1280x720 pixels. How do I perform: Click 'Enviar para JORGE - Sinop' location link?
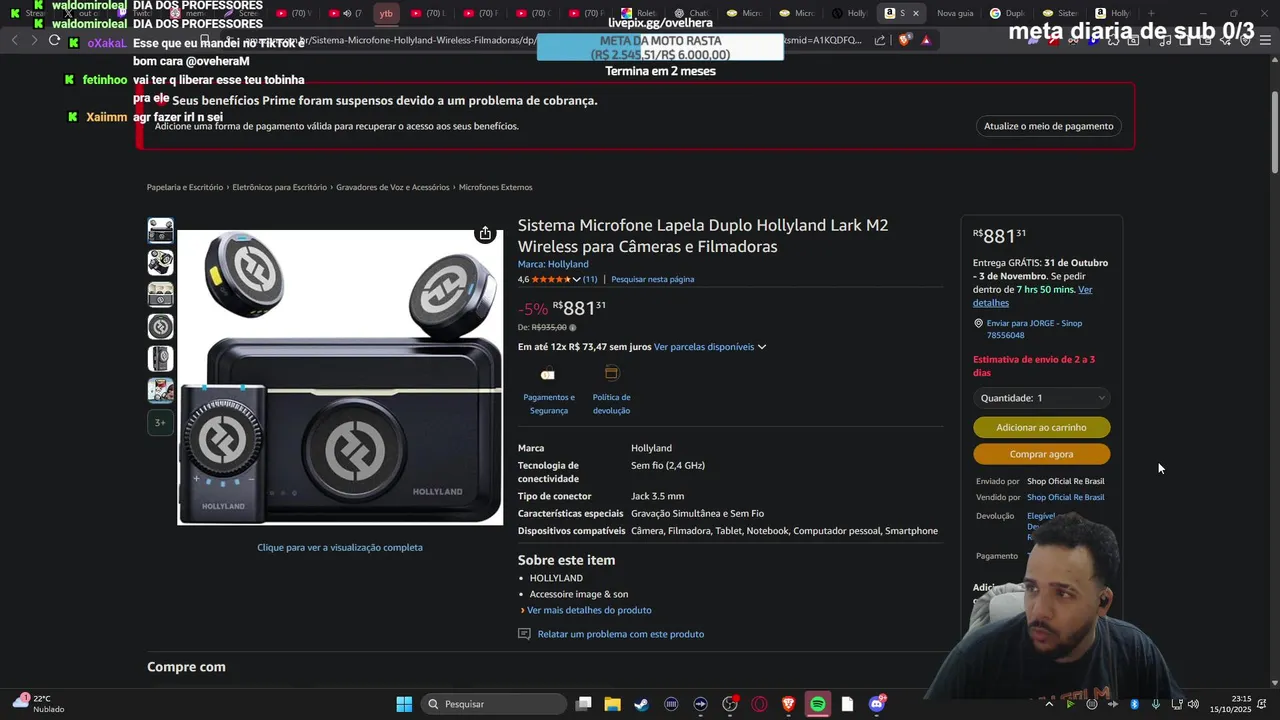[x=1034, y=329]
